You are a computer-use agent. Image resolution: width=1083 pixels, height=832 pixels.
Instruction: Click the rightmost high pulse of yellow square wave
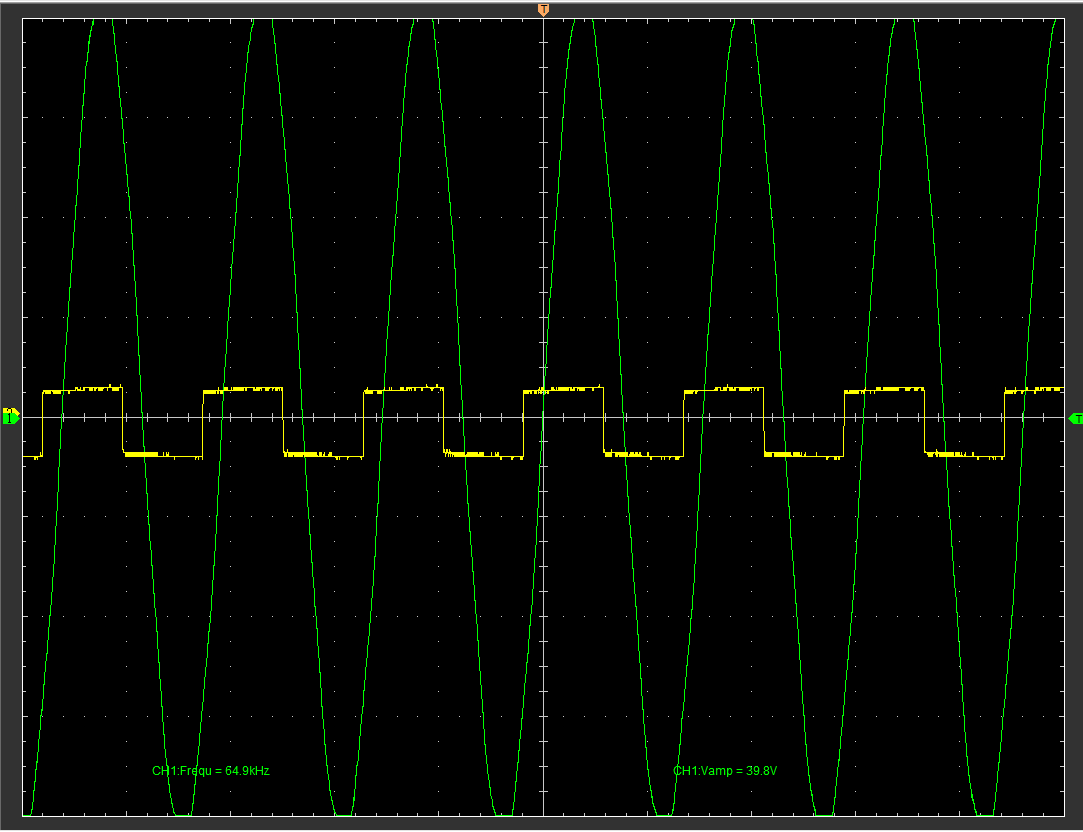[1034, 389]
